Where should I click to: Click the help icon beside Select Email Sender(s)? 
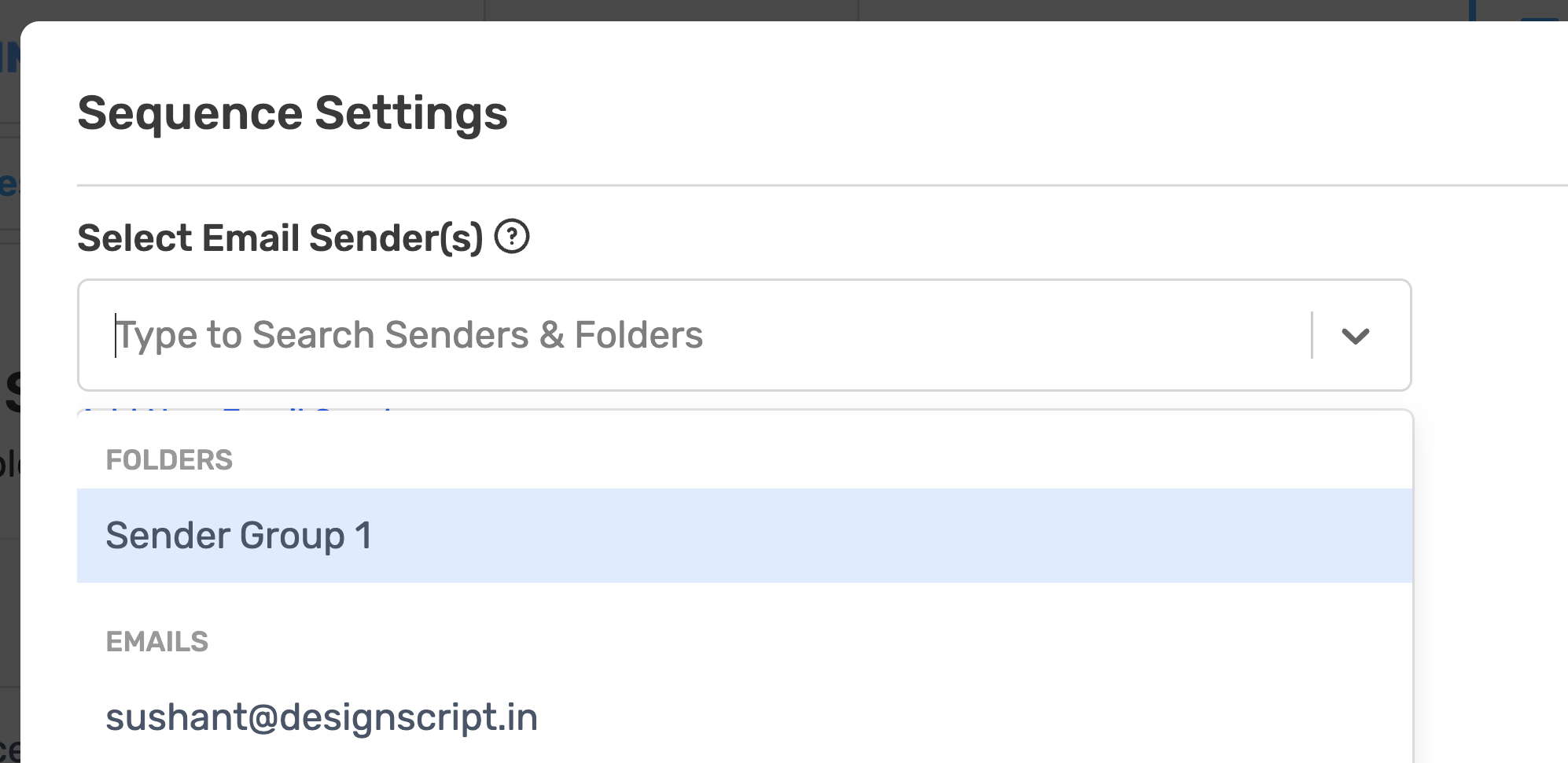pyautogui.click(x=512, y=237)
